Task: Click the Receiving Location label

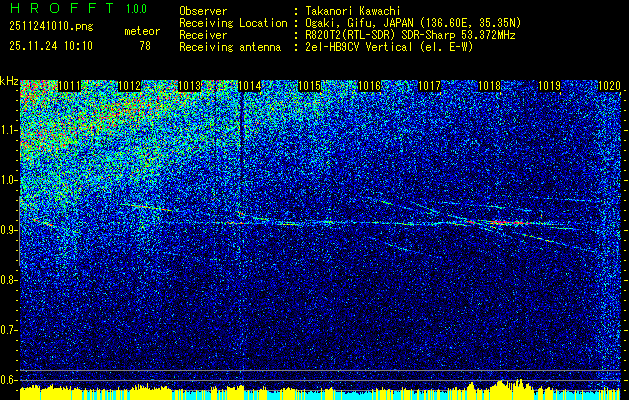Action: coord(233,23)
